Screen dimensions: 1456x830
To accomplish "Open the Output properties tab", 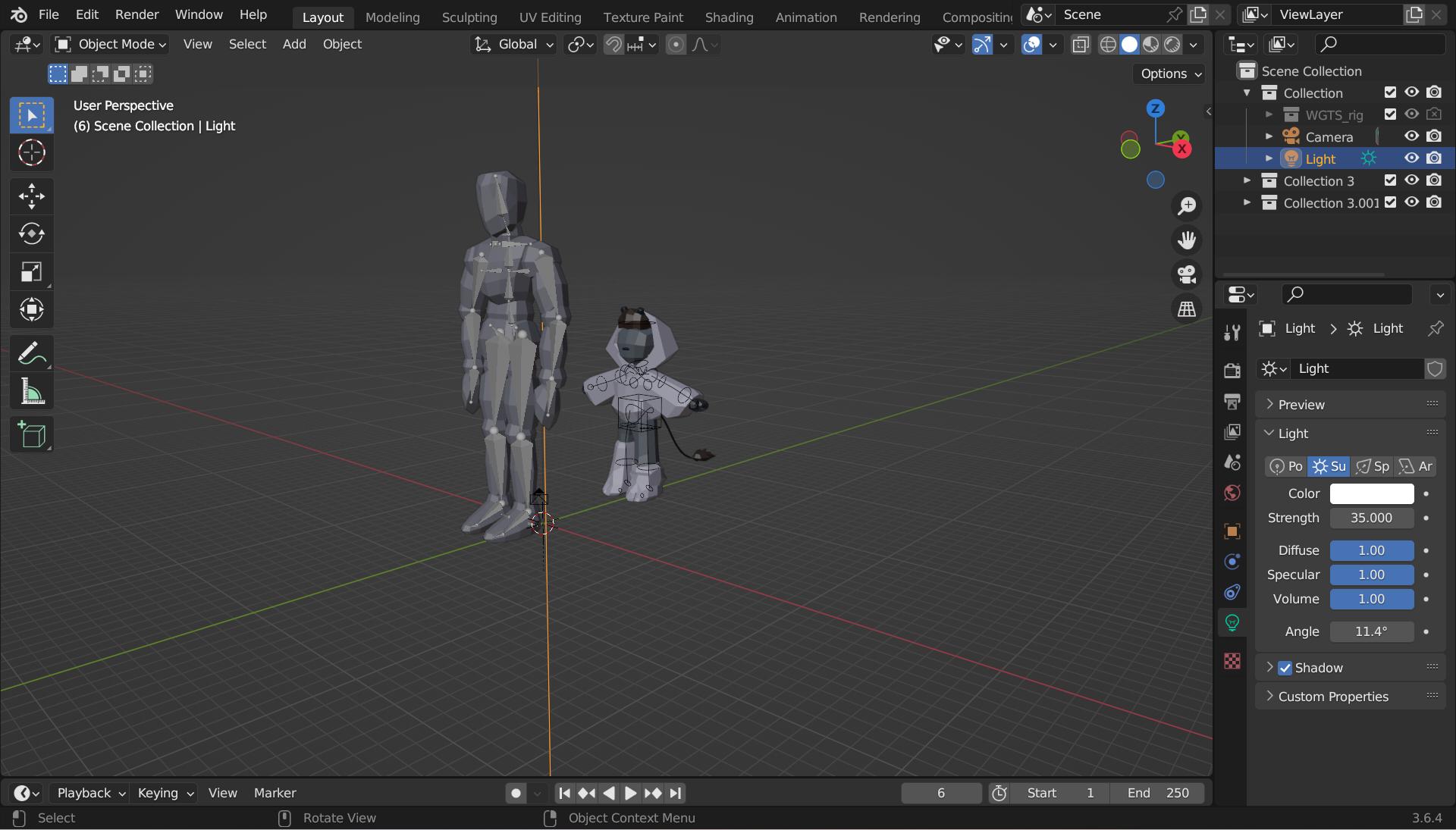I will tap(1232, 401).
